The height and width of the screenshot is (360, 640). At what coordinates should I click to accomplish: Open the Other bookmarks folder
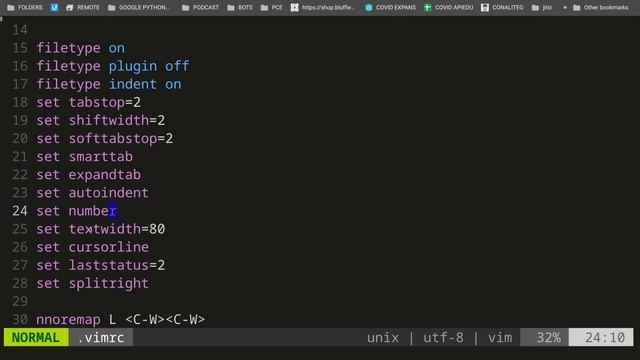pyautogui.click(x=601, y=7)
